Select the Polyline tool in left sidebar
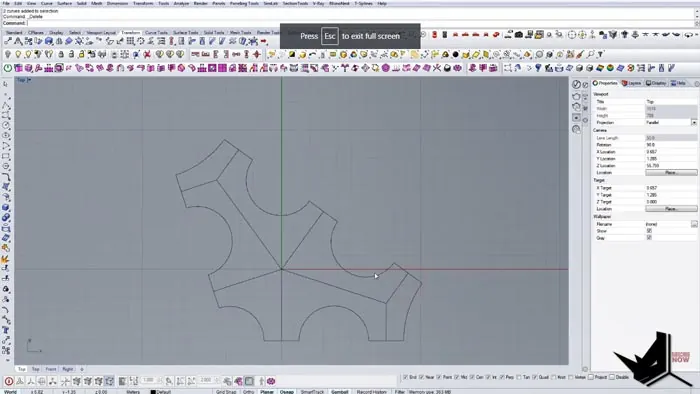 pos(5,105)
